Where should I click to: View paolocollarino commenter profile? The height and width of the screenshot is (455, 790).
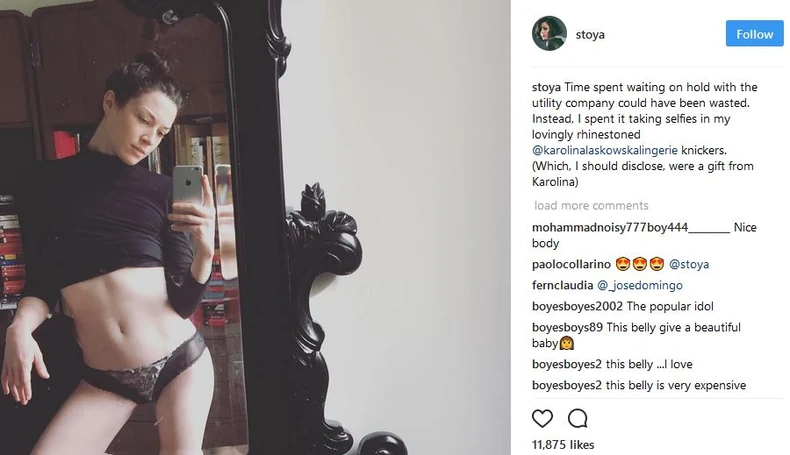[x=571, y=264]
